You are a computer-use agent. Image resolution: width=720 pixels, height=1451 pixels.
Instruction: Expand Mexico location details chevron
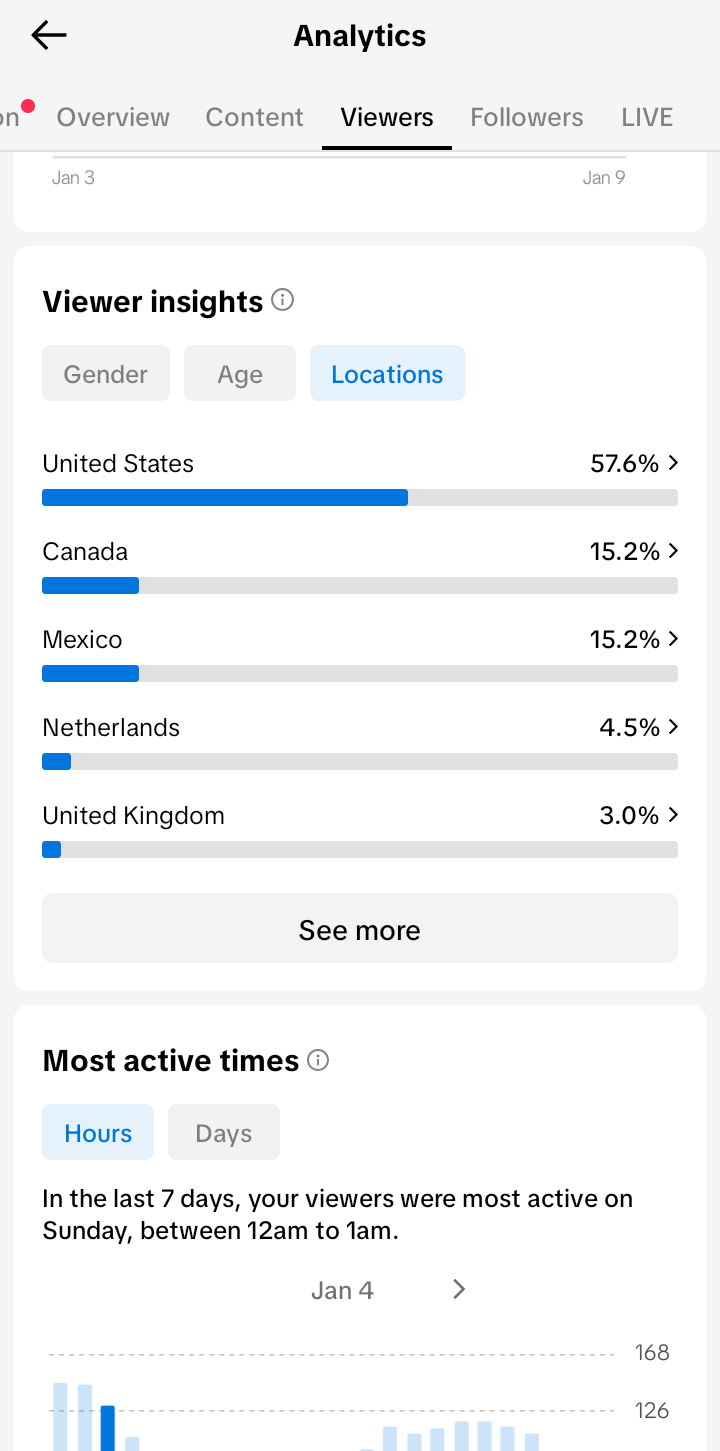click(x=673, y=639)
